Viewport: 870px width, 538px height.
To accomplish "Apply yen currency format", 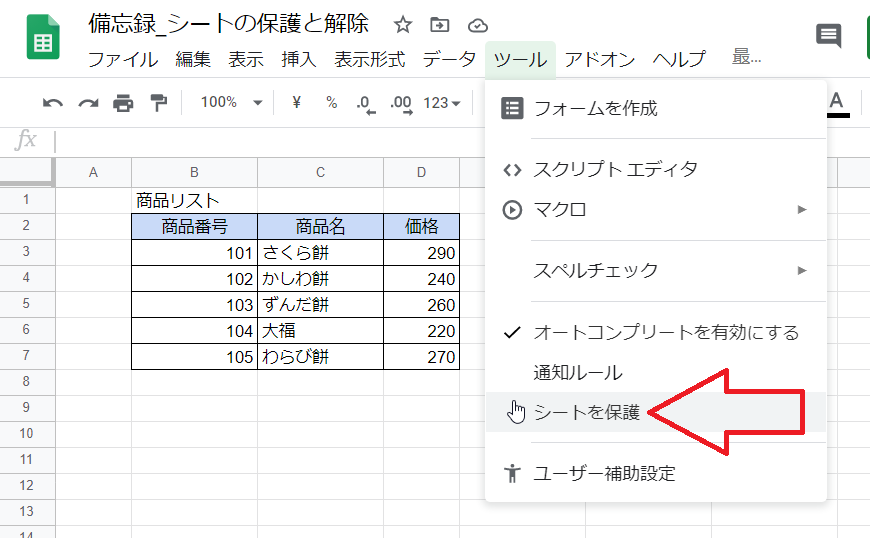I will [296, 102].
